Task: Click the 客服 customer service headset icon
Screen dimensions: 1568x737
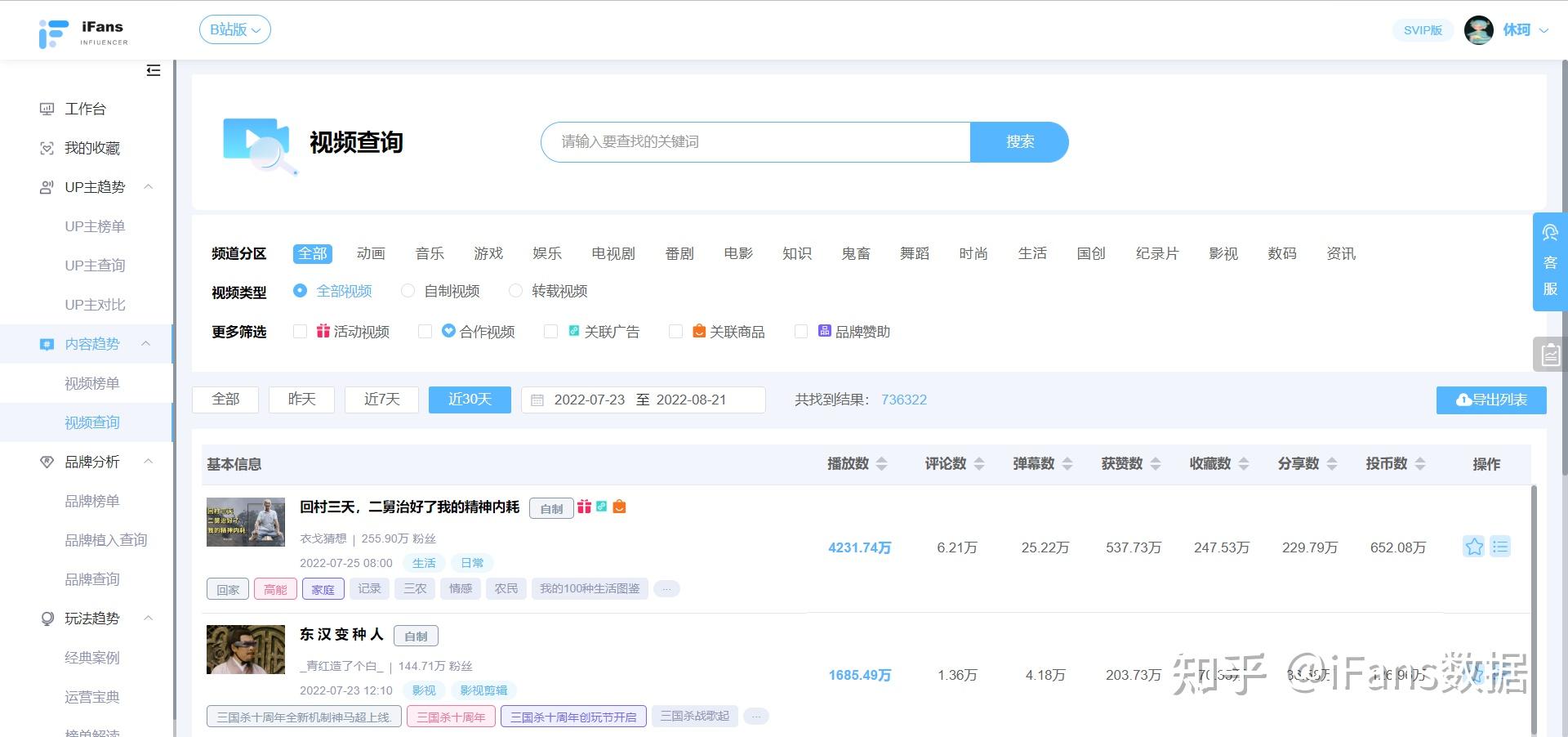Action: (1550, 234)
